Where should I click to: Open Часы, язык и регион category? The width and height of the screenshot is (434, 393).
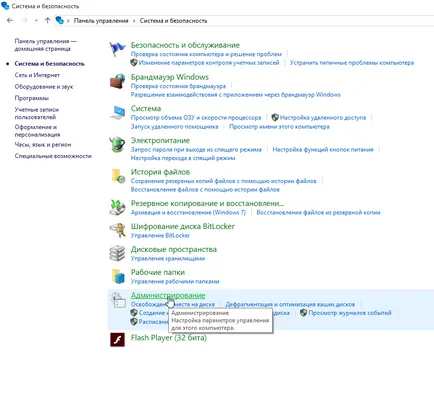point(43,144)
